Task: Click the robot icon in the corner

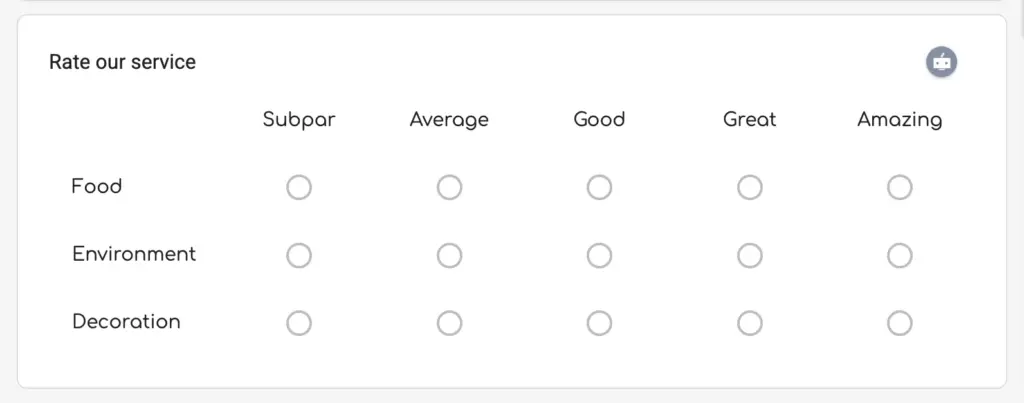Action: 941,62
